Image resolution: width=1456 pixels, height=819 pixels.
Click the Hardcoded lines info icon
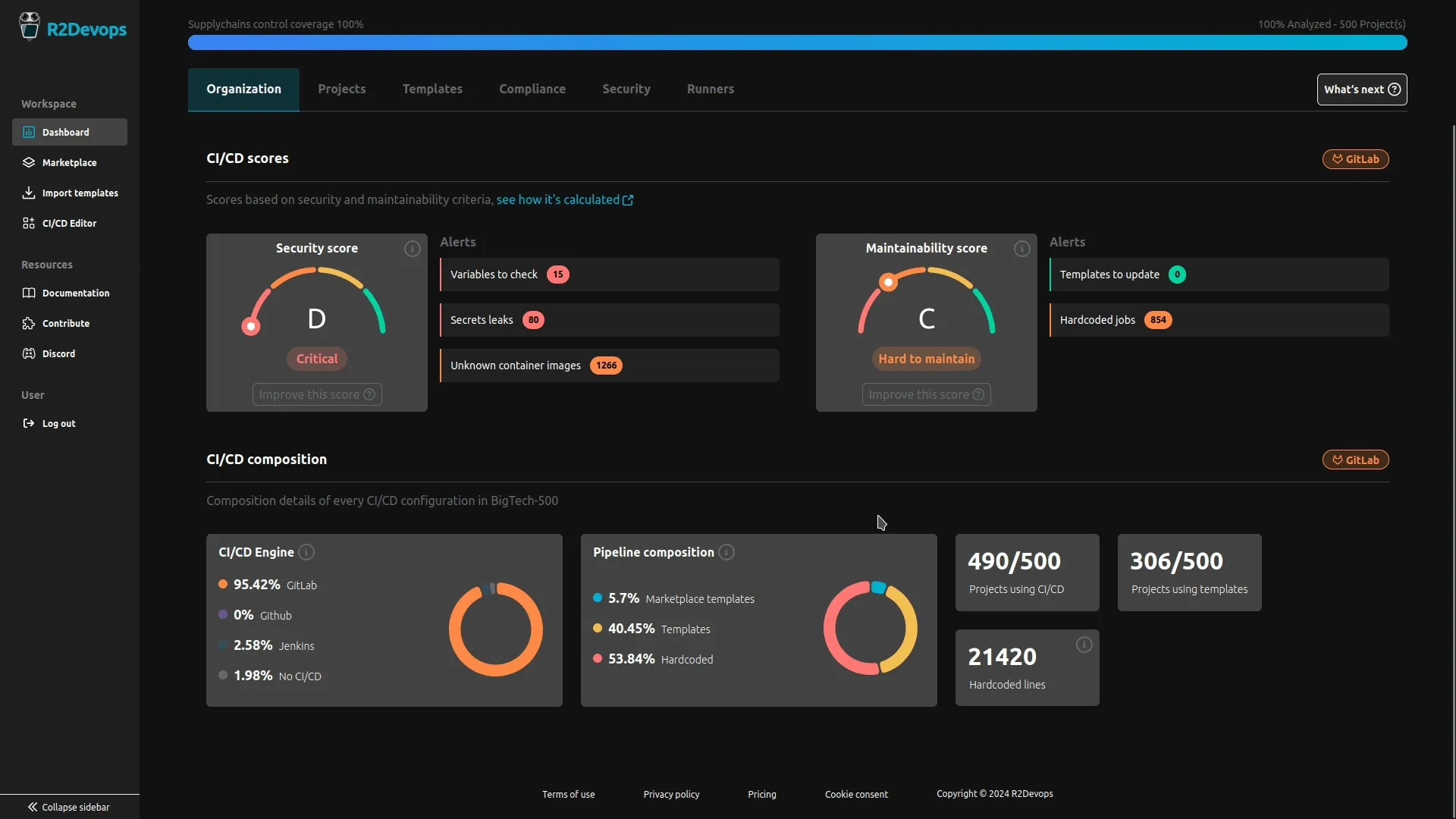click(1084, 645)
